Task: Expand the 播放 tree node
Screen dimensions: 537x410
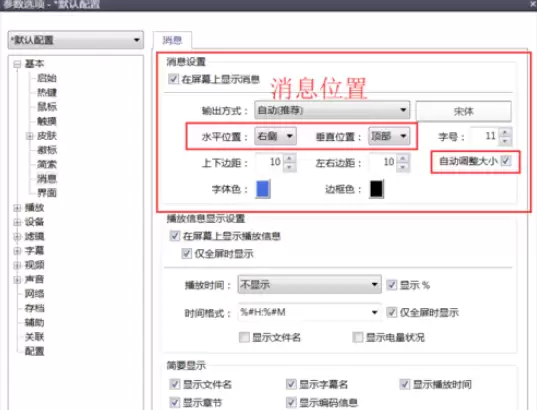Action: [x=17, y=208]
